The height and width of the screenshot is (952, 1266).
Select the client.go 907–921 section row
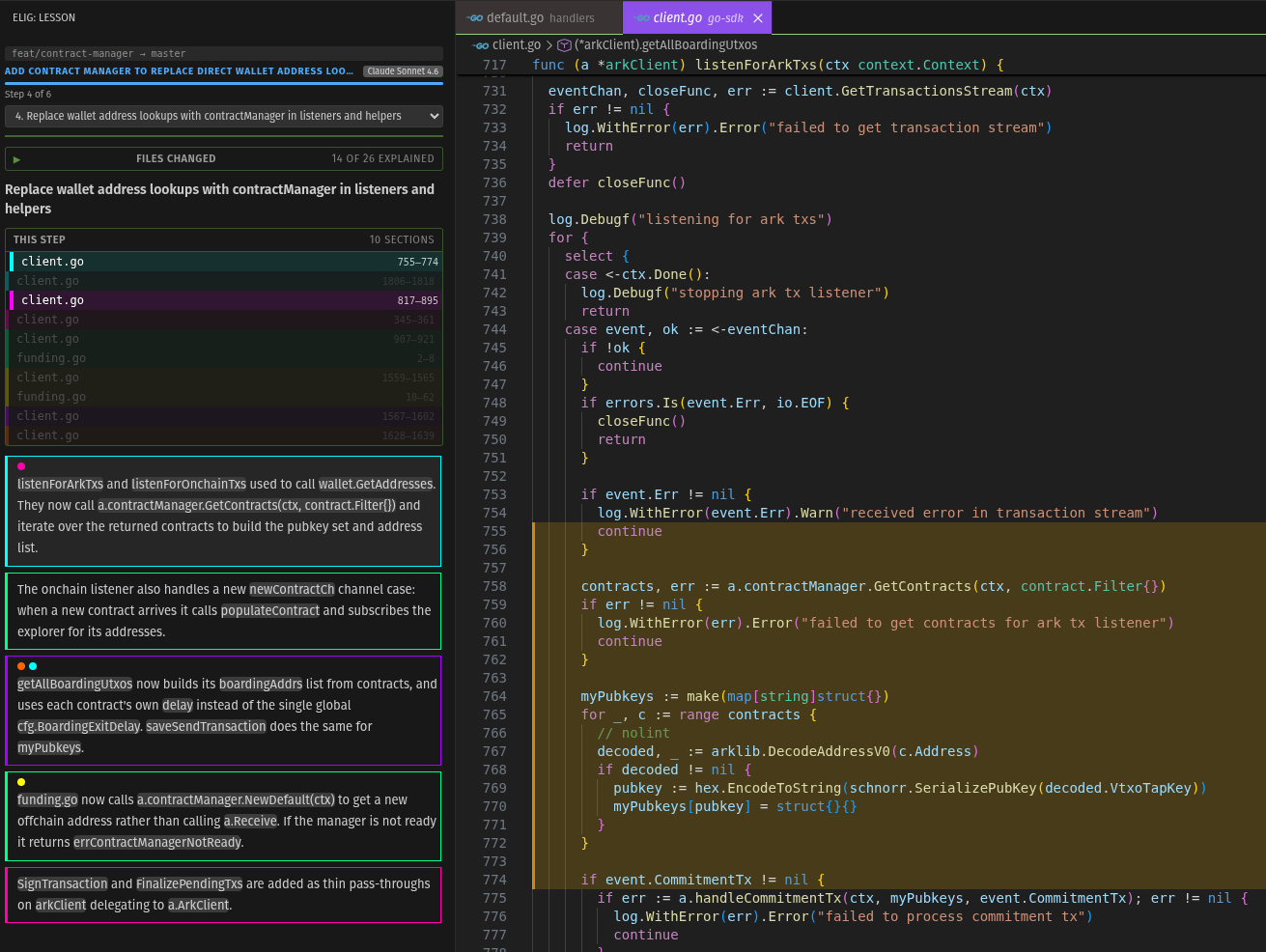tap(226, 339)
